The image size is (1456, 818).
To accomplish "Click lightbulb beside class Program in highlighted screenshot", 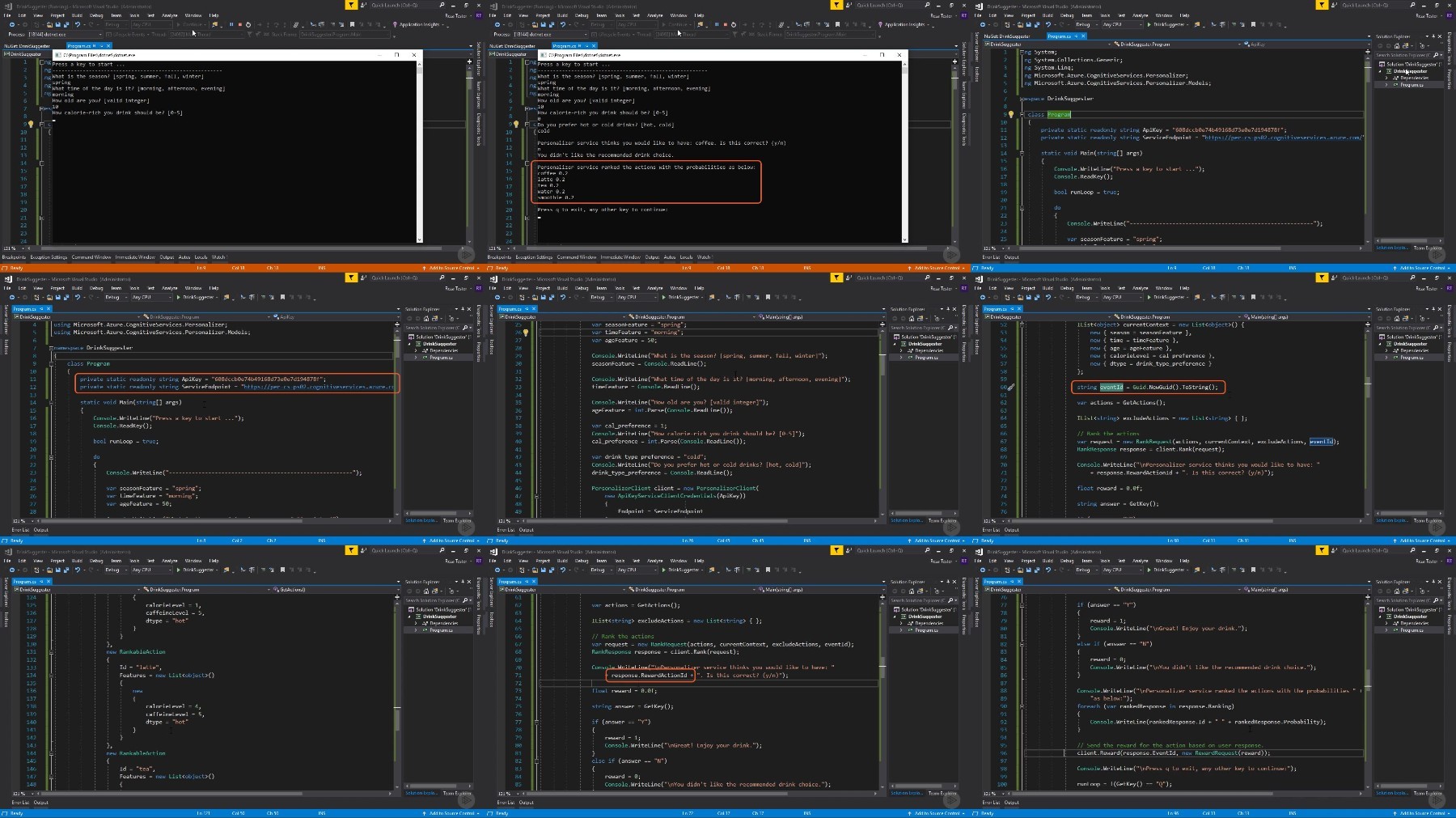I will [1011, 114].
